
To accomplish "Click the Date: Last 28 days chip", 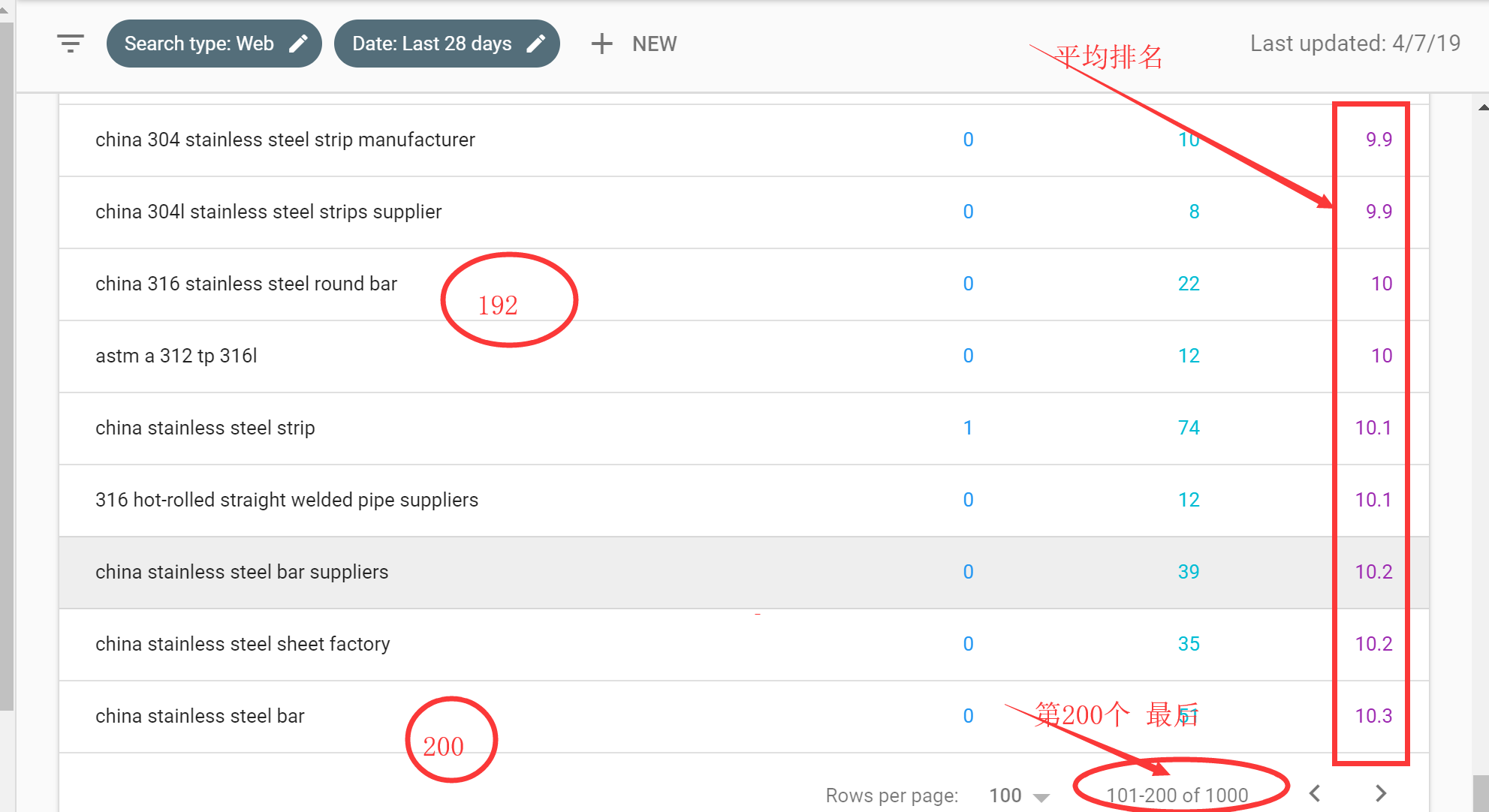I will [447, 44].
